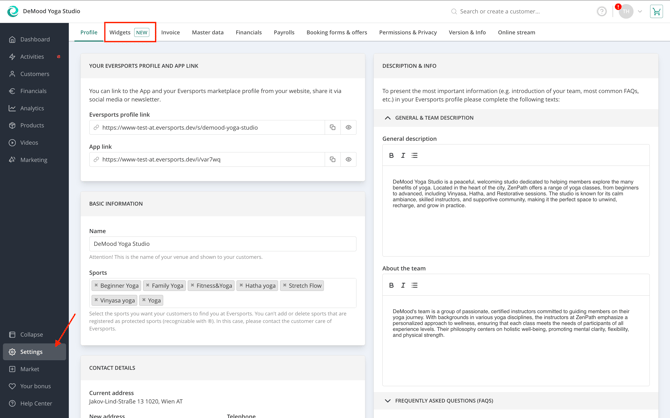670x418 pixels.
Task: Click the App link URL field
Action: pos(207,159)
